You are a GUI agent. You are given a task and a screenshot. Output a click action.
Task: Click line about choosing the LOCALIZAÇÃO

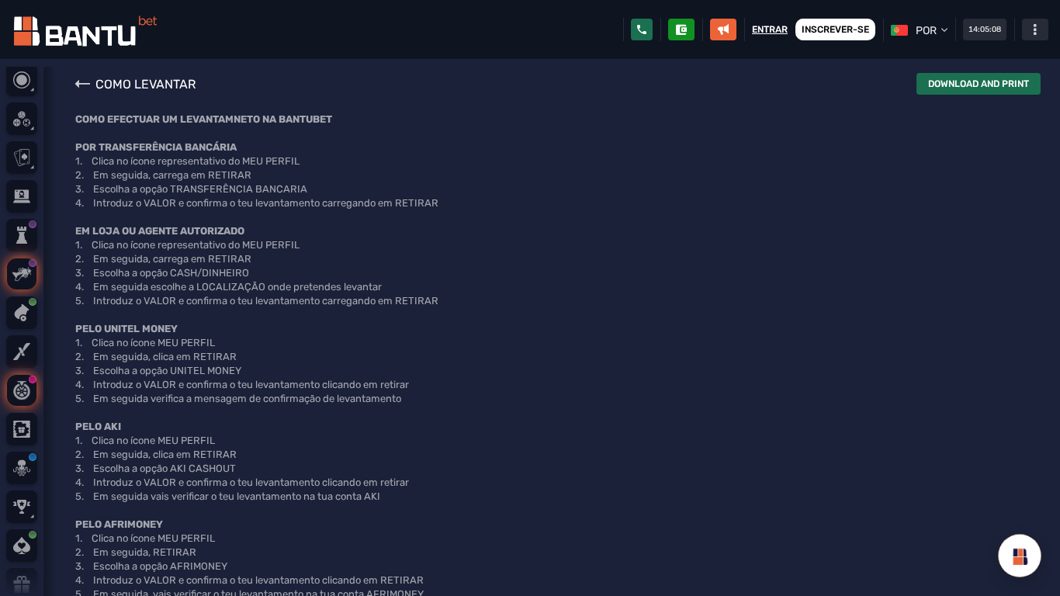click(x=237, y=287)
